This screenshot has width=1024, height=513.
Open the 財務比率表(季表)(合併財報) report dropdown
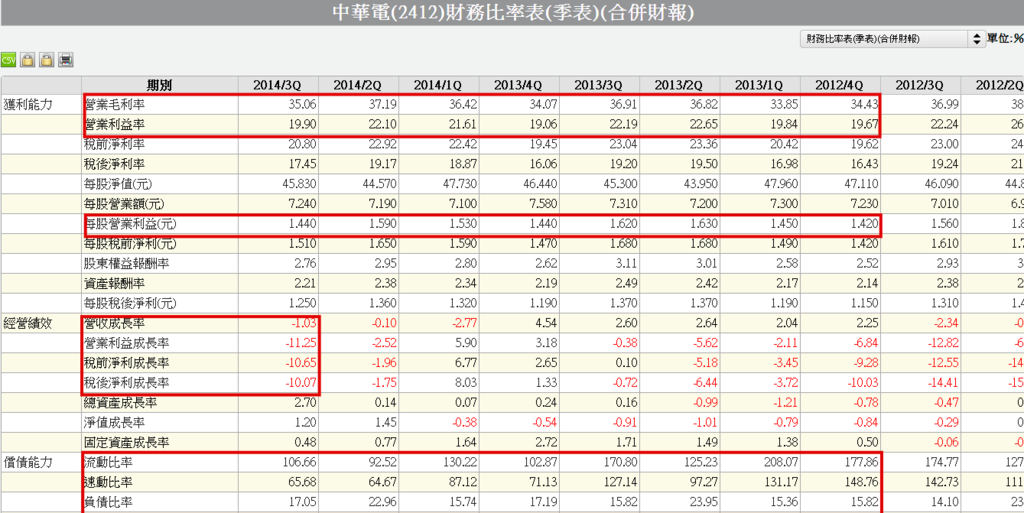coord(891,39)
